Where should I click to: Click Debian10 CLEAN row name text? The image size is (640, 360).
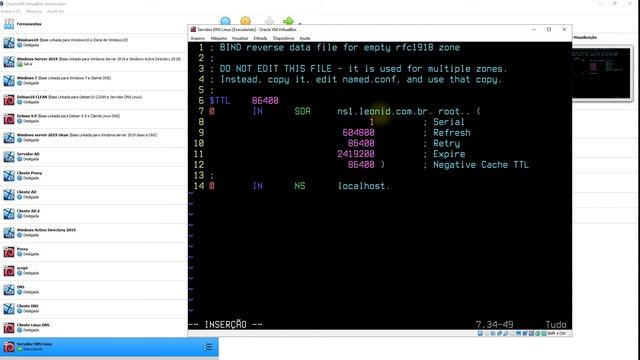click(32, 97)
